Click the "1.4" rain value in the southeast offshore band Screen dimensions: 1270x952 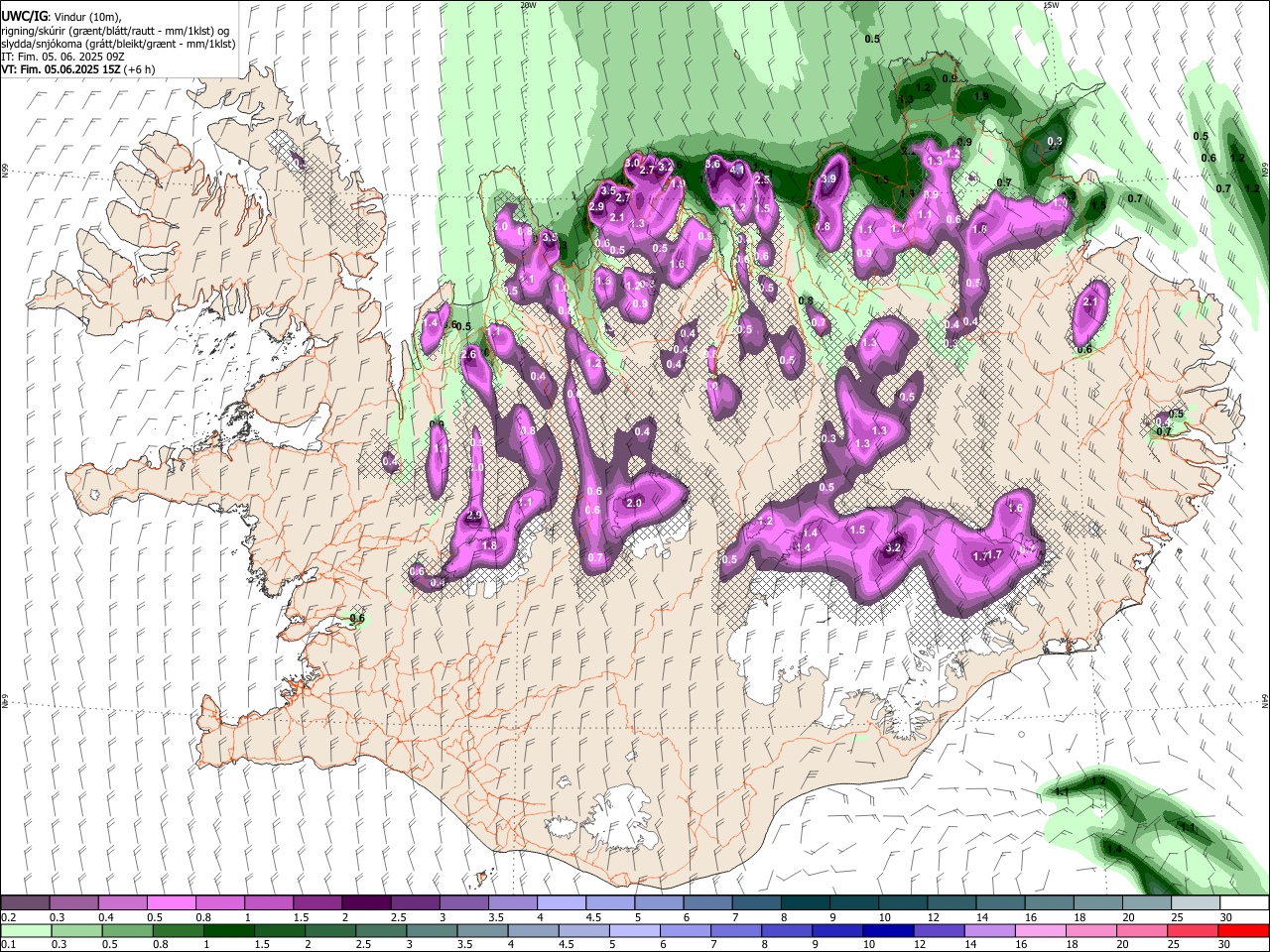[1114, 849]
